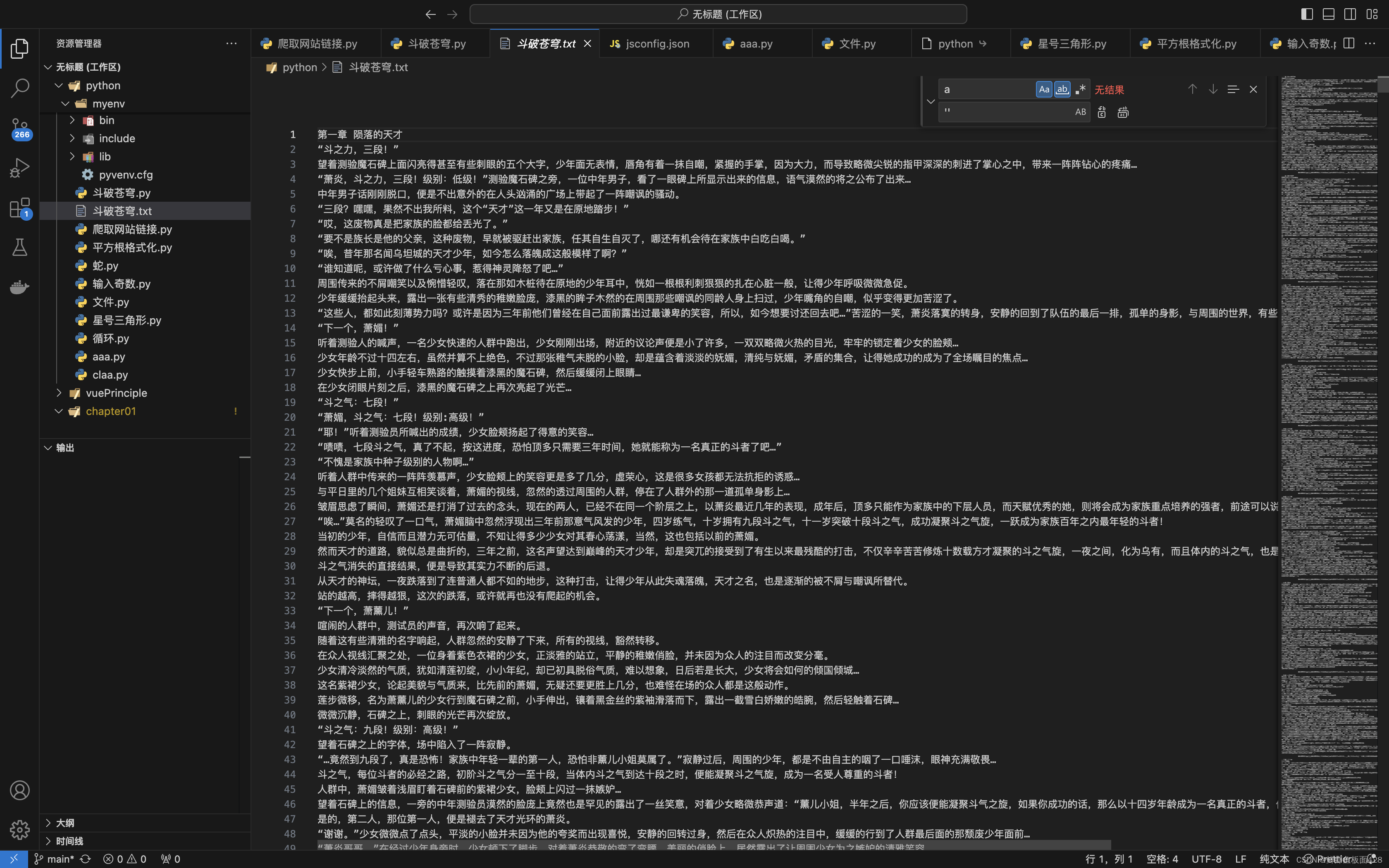The height and width of the screenshot is (868, 1389).
Task: Open forwarded ports indicator showing 0
Action: [171, 859]
